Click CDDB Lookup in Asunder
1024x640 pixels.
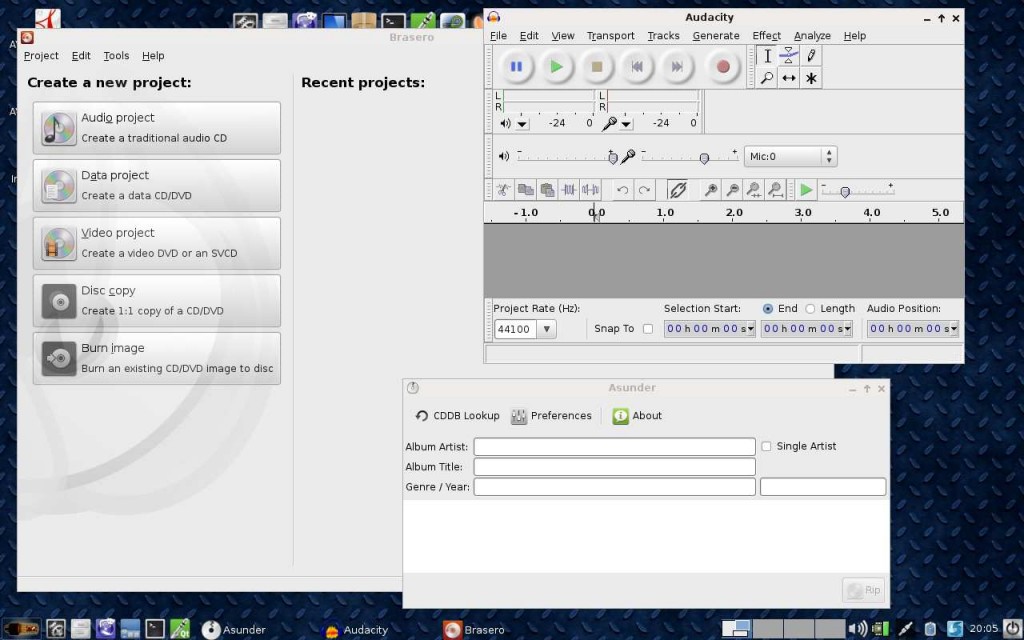457,416
